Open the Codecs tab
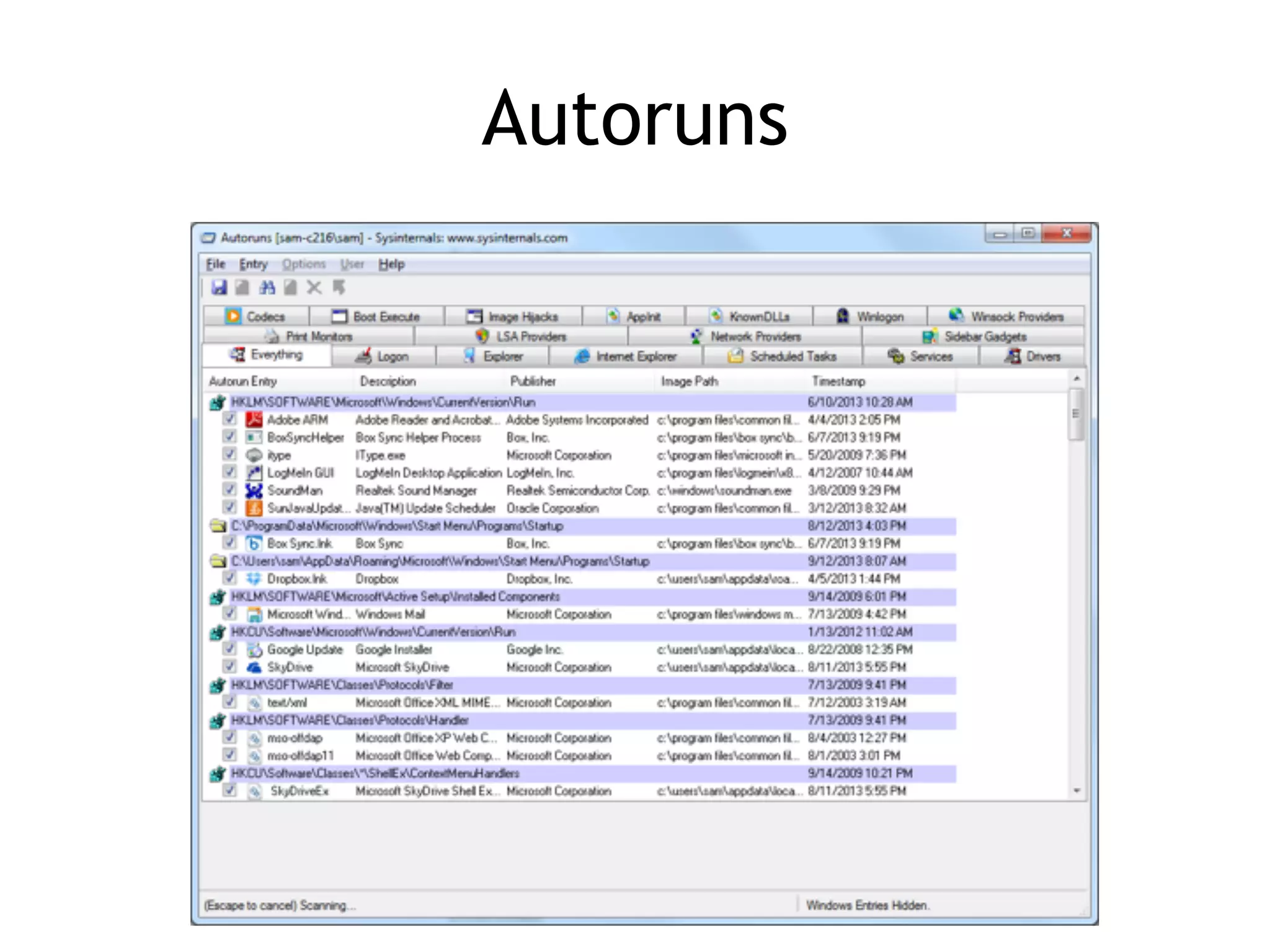1270x952 pixels. click(255, 316)
